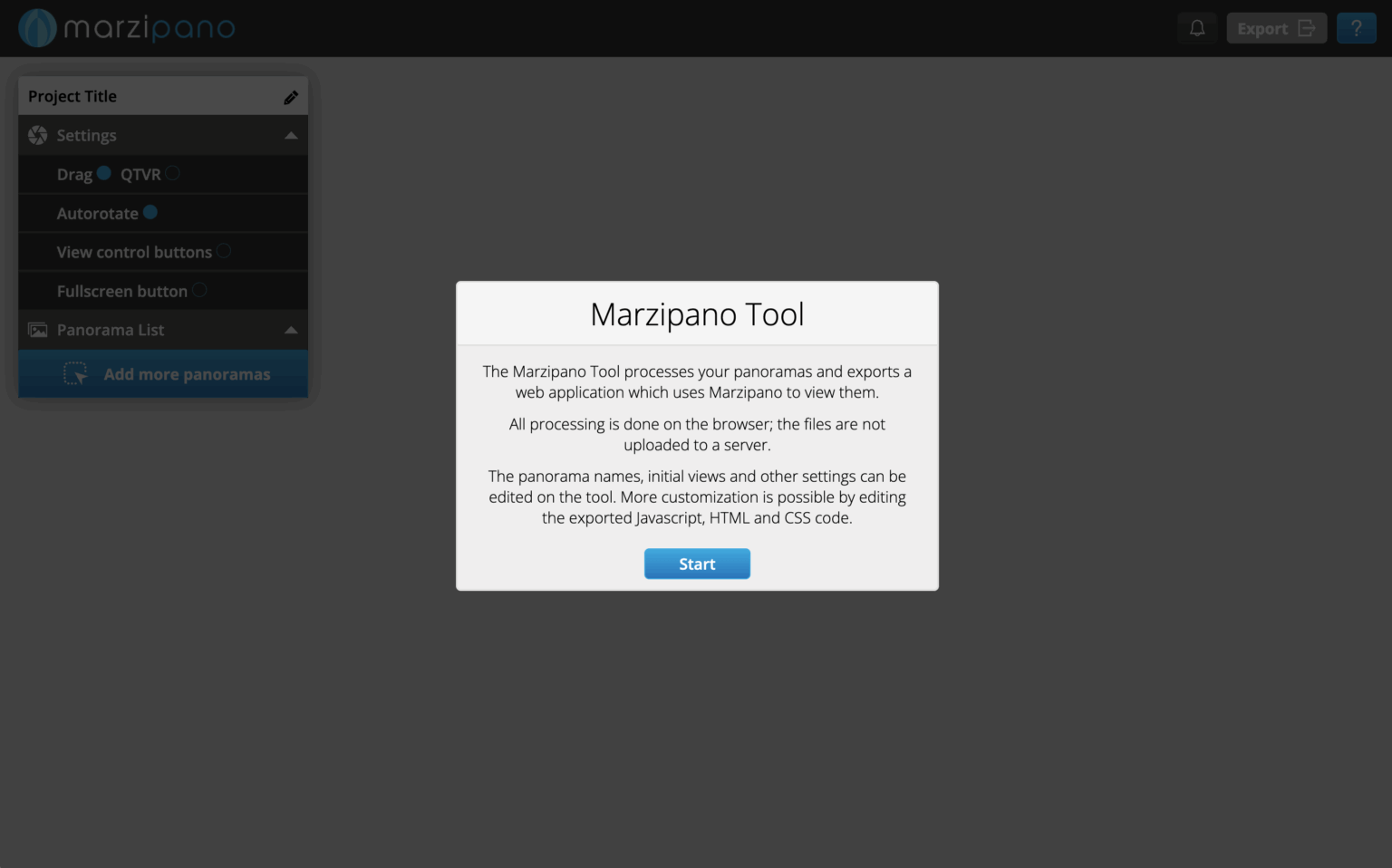Click the image icon beside Panorama List

coord(37,330)
